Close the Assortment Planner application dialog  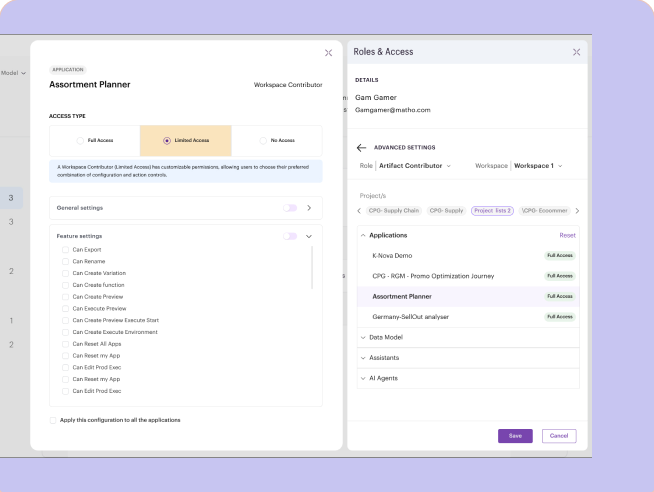coord(329,53)
